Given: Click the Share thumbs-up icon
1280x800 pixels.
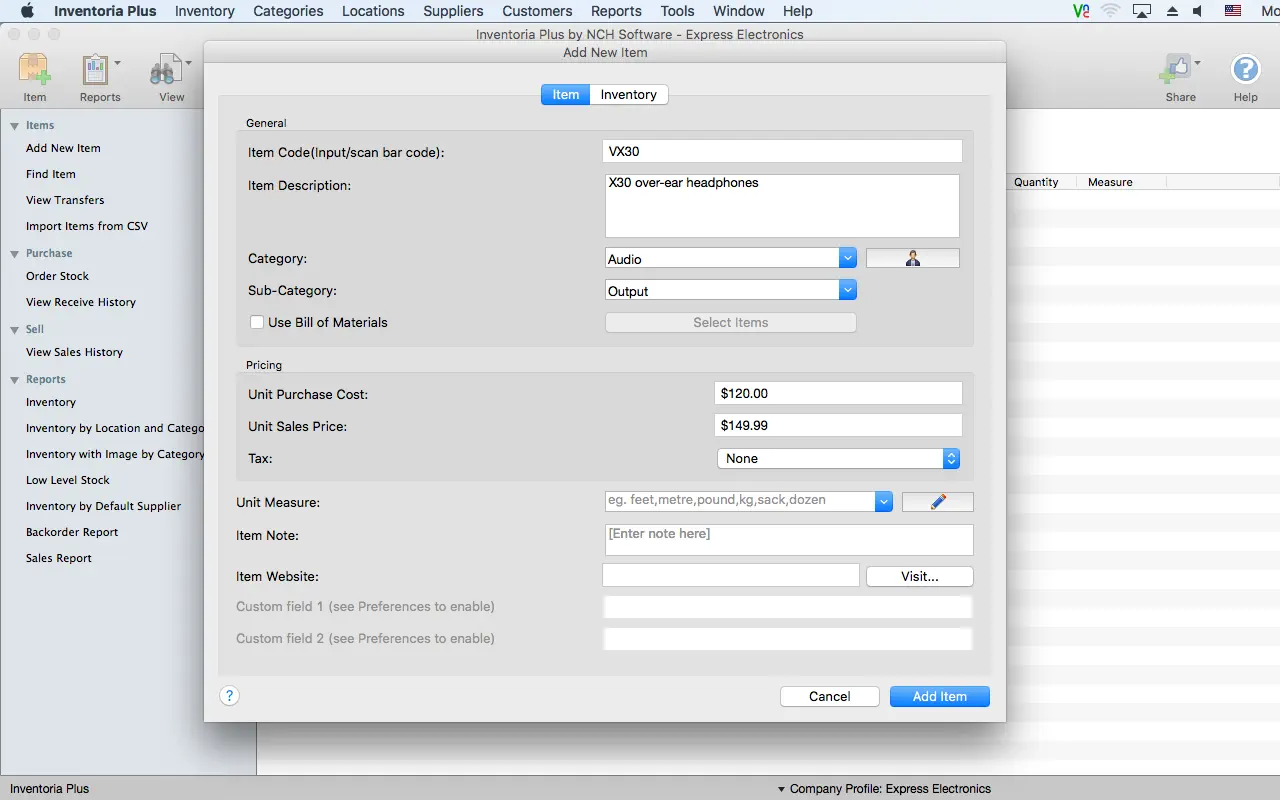Looking at the screenshot, I should pyautogui.click(x=1175, y=71).
